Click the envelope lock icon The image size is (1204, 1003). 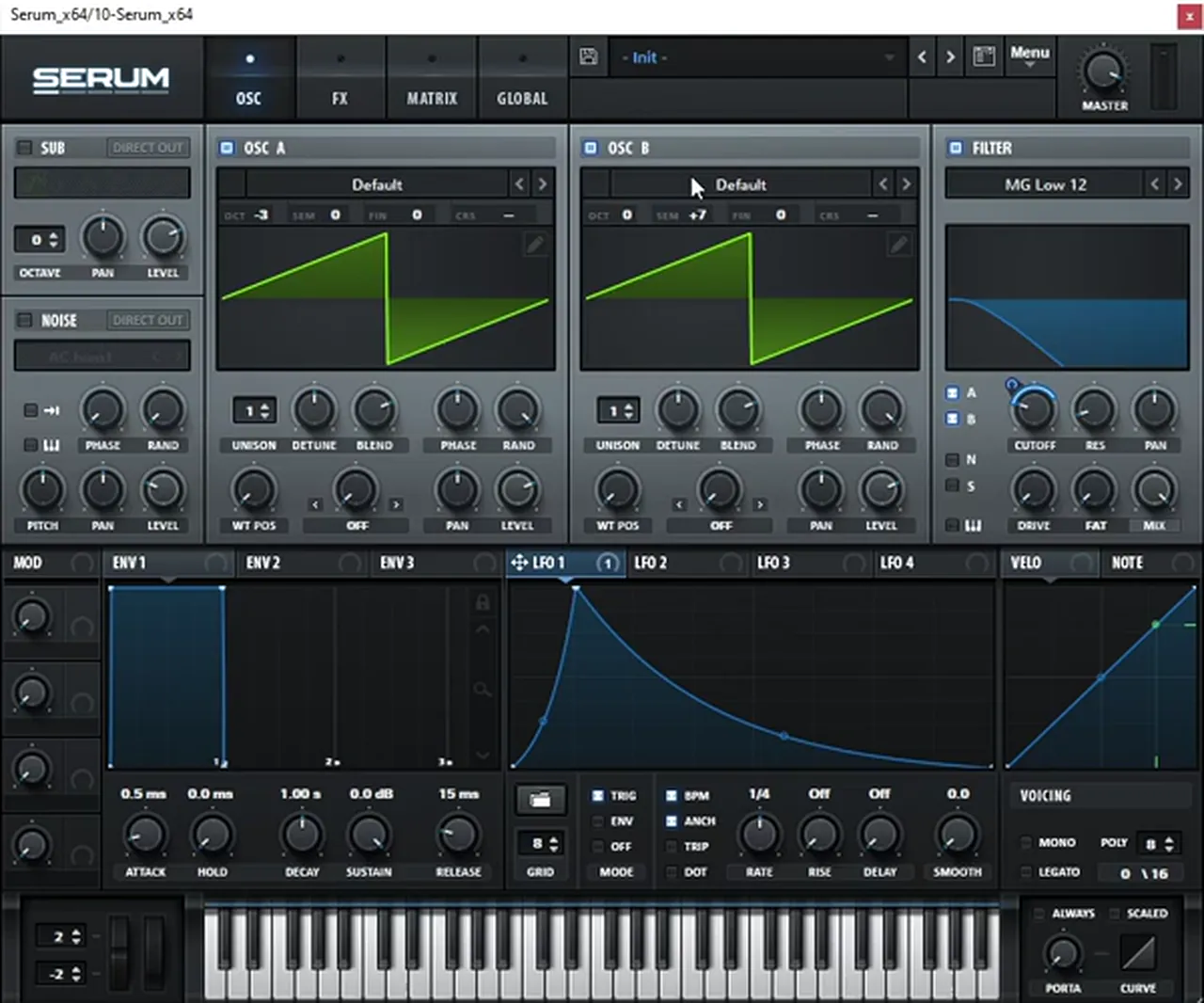(x=483, y=602)
